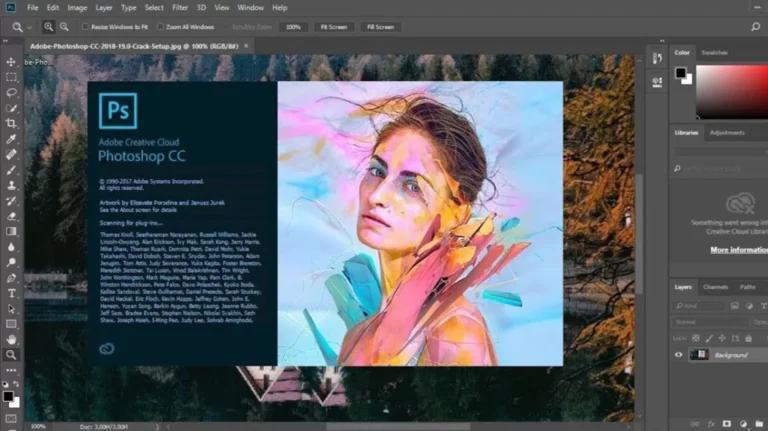768x431 pixels.
Task: Activate the Crop tool
Action: point(12,122)
